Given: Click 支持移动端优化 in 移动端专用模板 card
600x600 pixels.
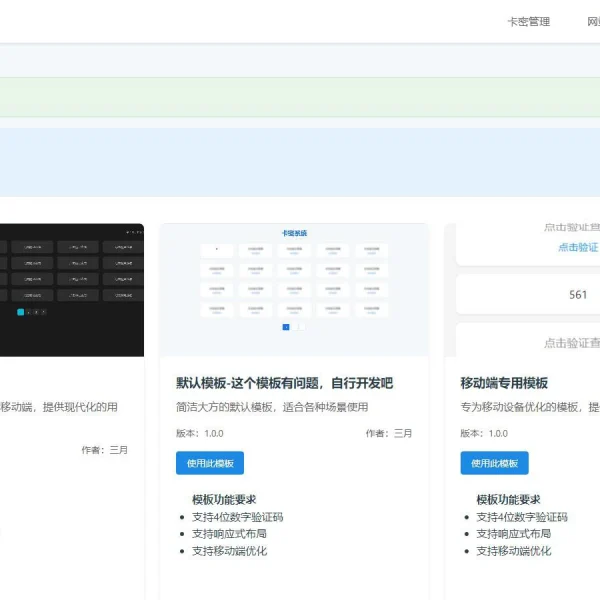Looking at the screenshot, I should click(x=514, y=551).
